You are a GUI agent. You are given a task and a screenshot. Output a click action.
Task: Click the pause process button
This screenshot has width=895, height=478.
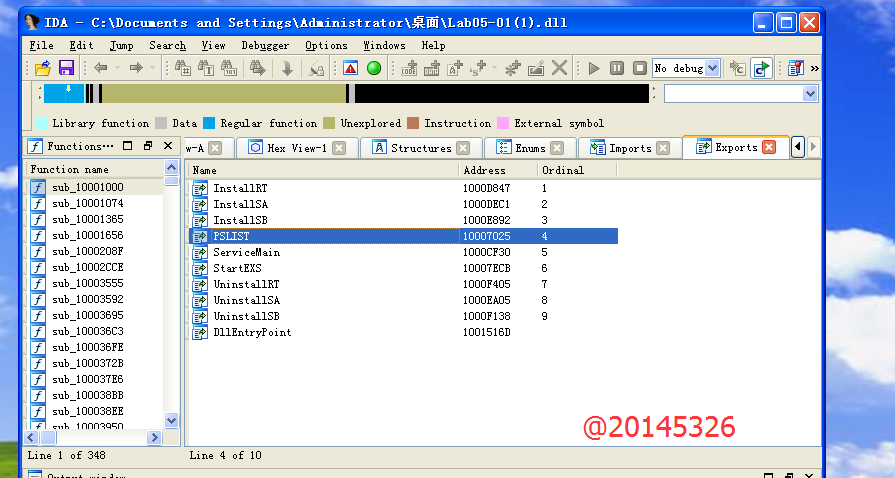pyautogui.click(x=617, y=69)
